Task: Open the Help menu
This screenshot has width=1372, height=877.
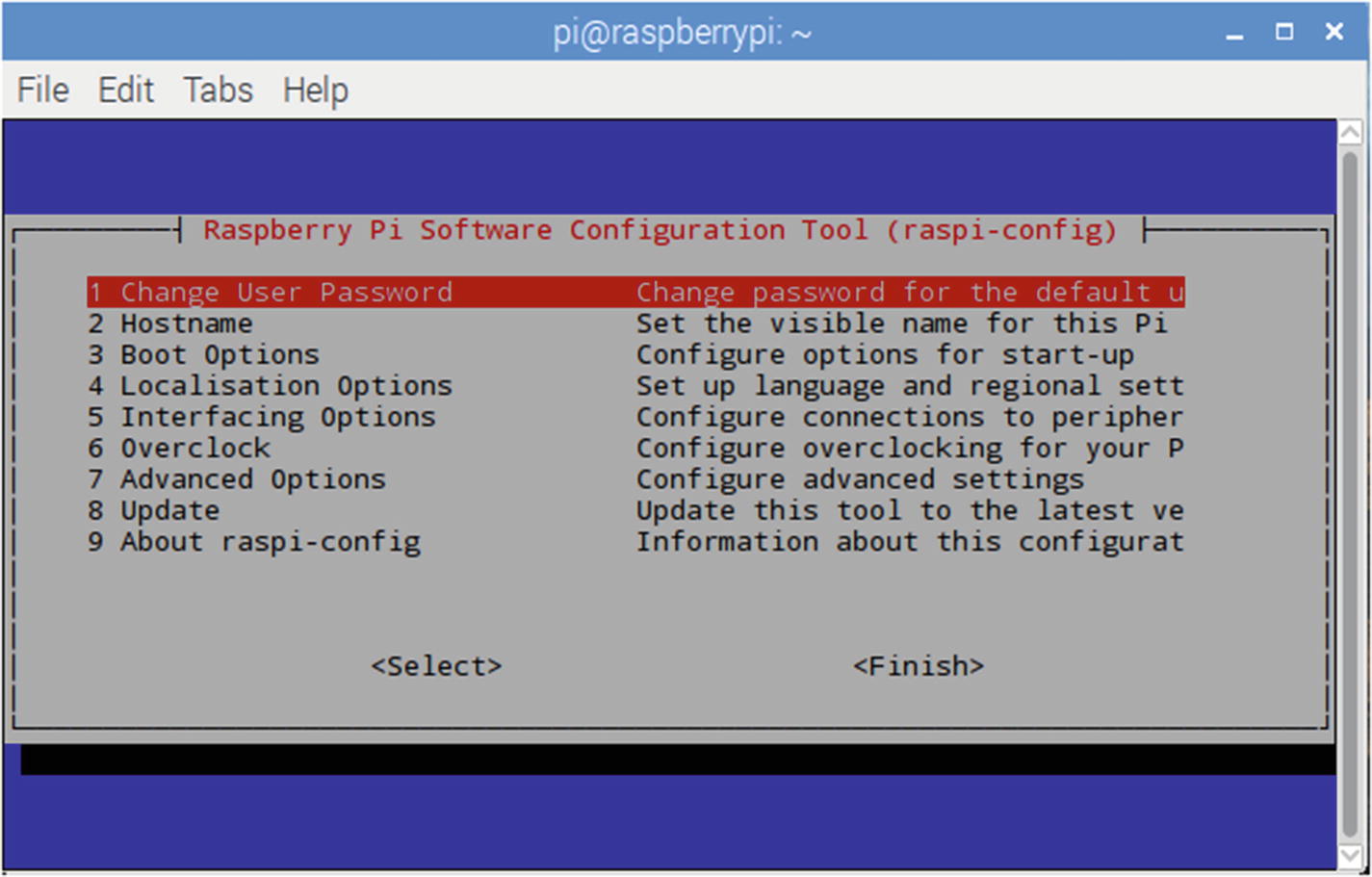Action: [x=316, y=90]
